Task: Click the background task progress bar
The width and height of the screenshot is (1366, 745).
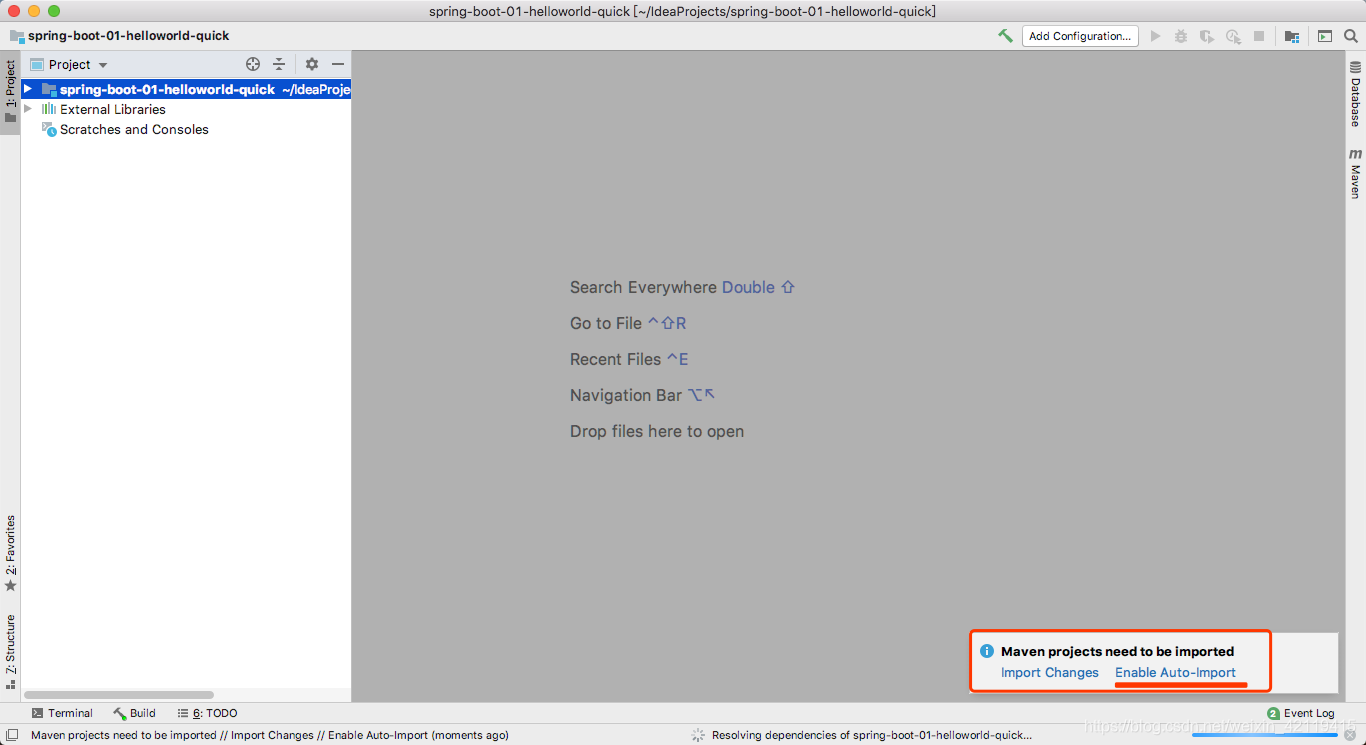Action: coord(1265,736)
